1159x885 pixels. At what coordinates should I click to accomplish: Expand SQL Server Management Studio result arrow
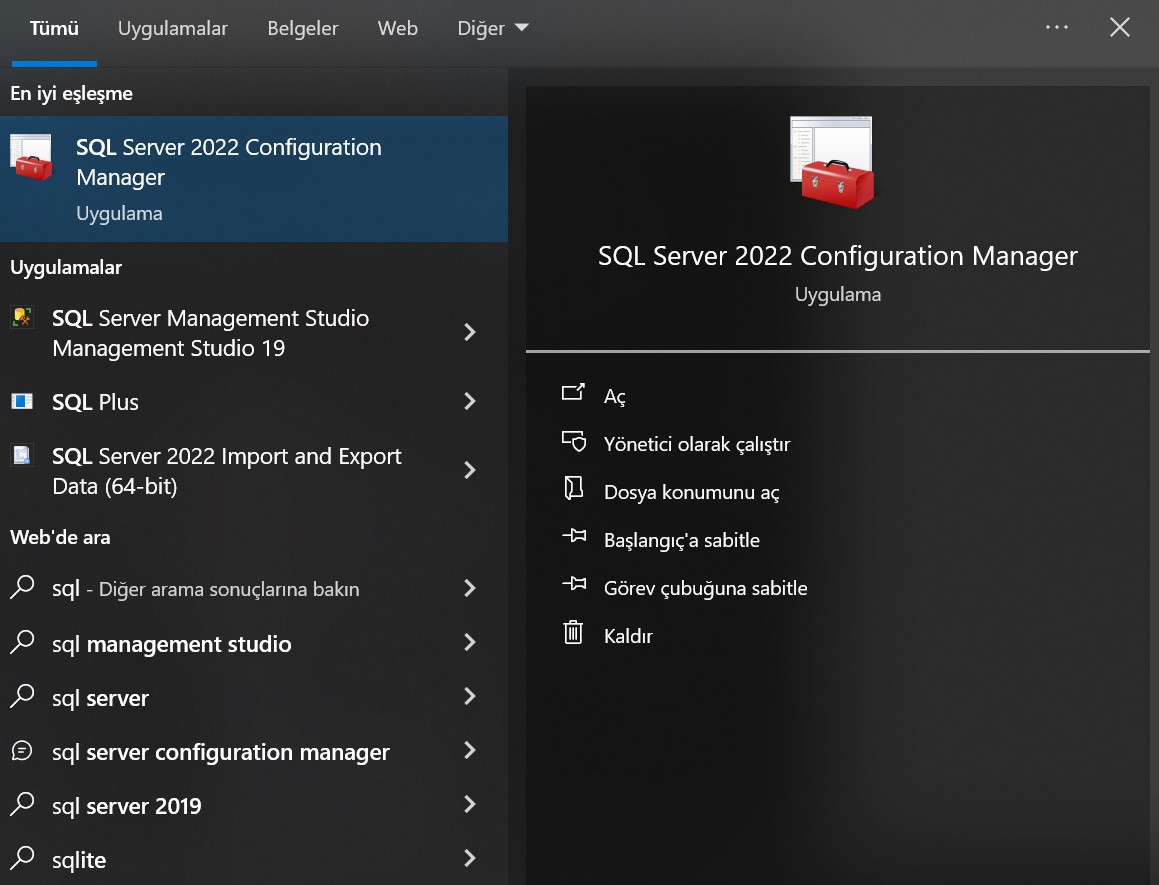[x=470, y=333]
